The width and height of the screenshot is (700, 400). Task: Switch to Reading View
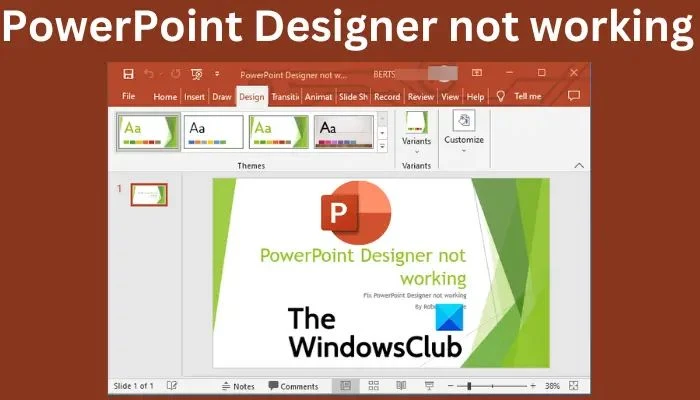(x=401, y=386)
